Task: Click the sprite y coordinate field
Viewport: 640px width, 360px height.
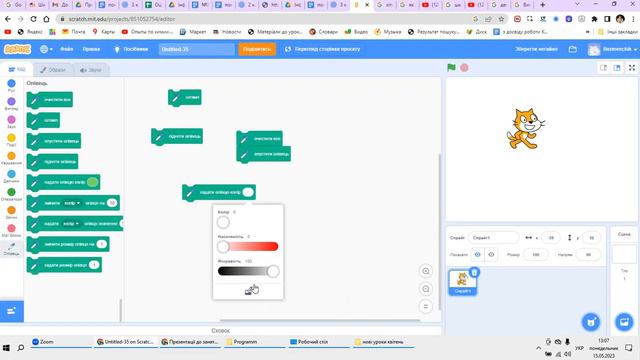Action: [x=591, y=238]
